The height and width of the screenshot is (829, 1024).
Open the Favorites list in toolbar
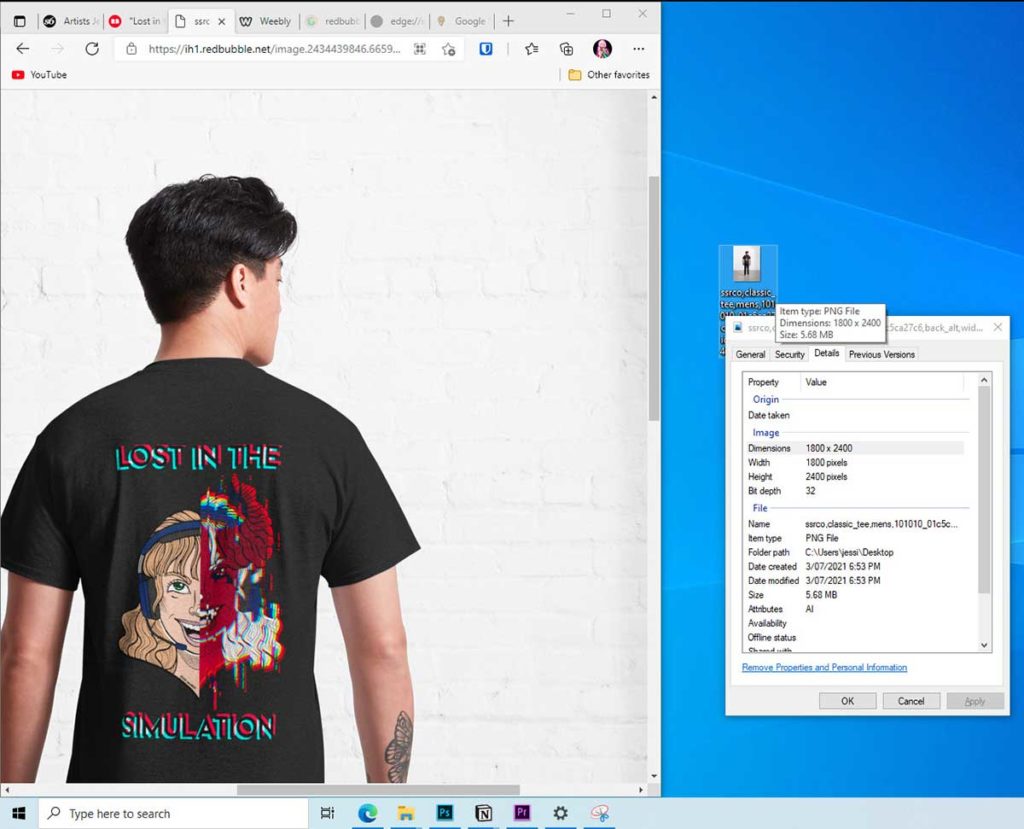click(532, 49)
